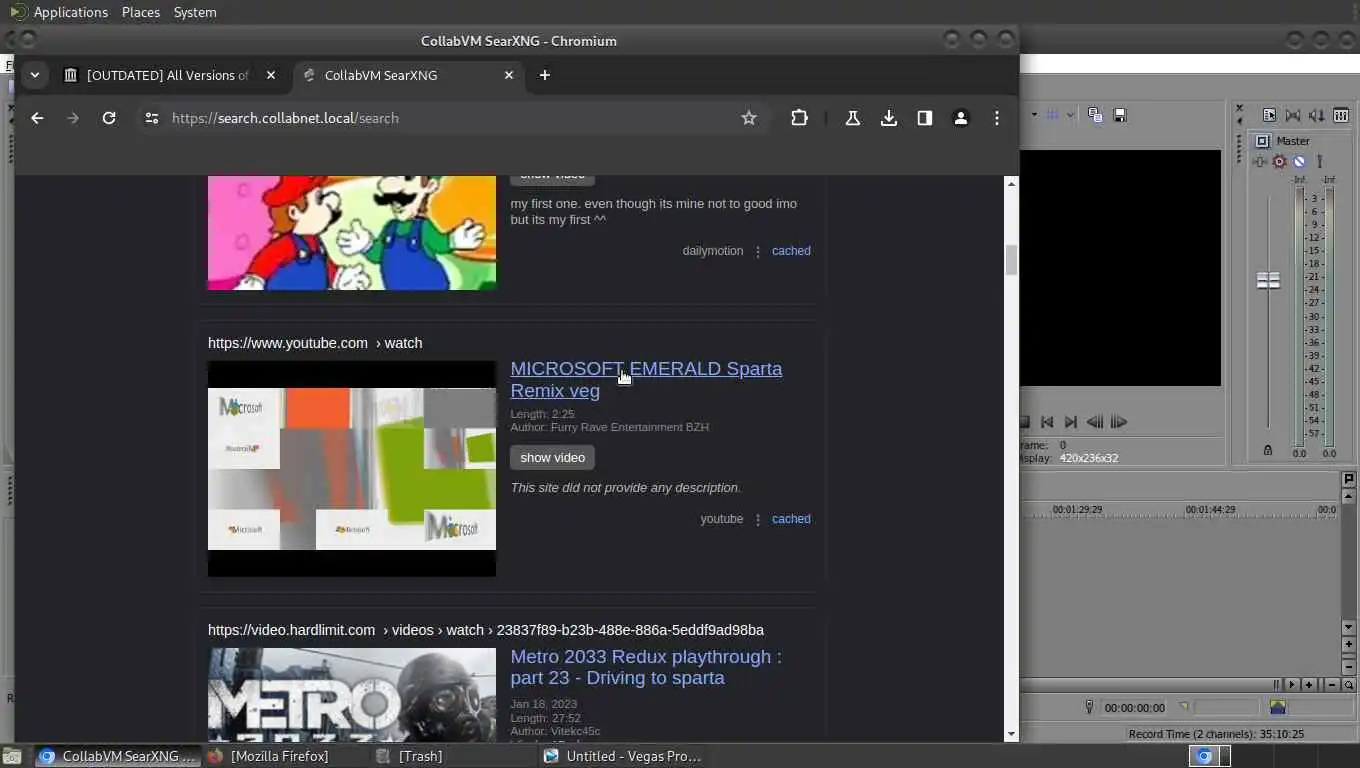The height and width of the screenshot is (768, 1360).
Task: Click Vegas cursor time field 00:00:00:00
Action: point(1134,708)
